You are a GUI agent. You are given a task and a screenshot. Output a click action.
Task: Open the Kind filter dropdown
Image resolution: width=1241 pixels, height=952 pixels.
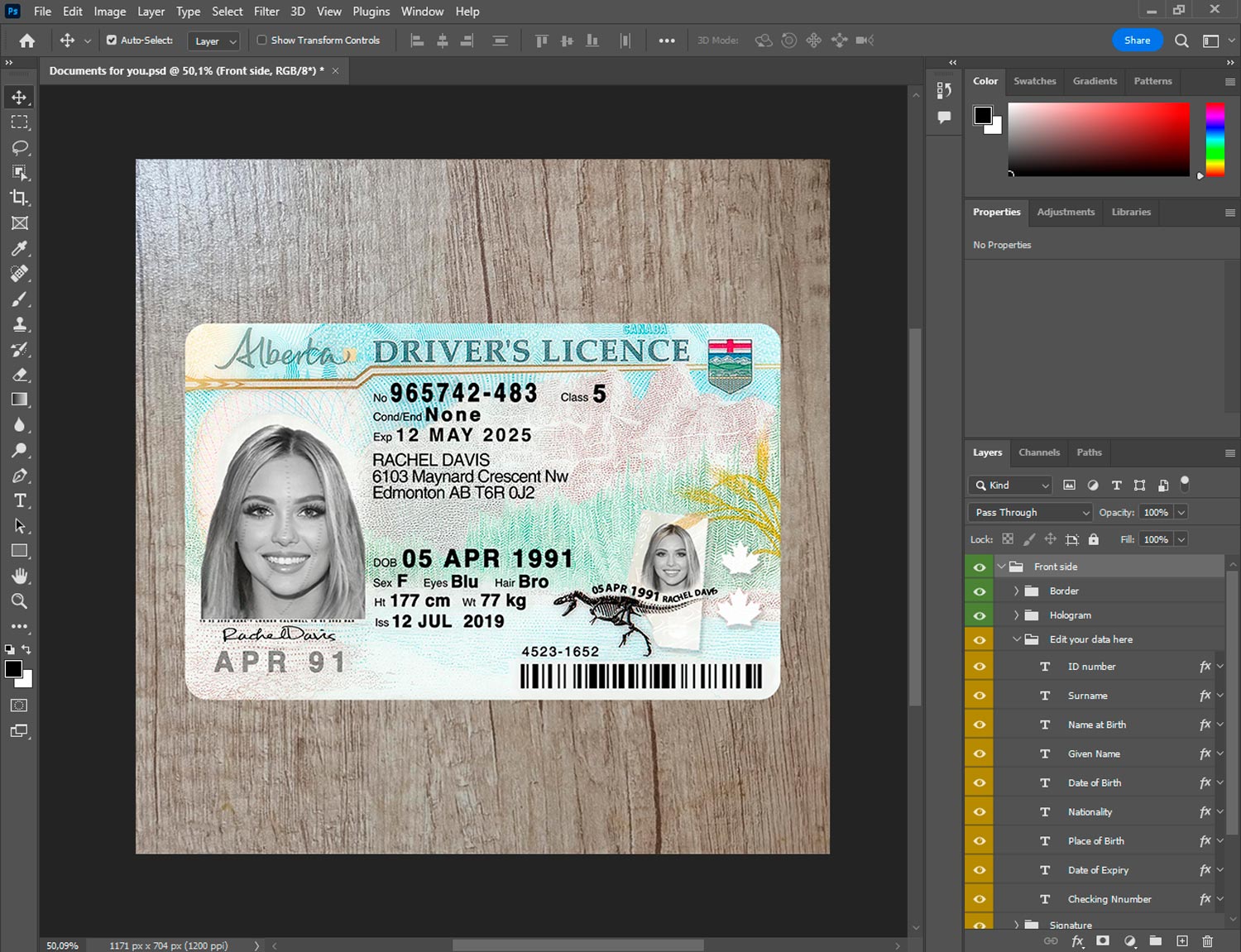tap(1011, 486)
